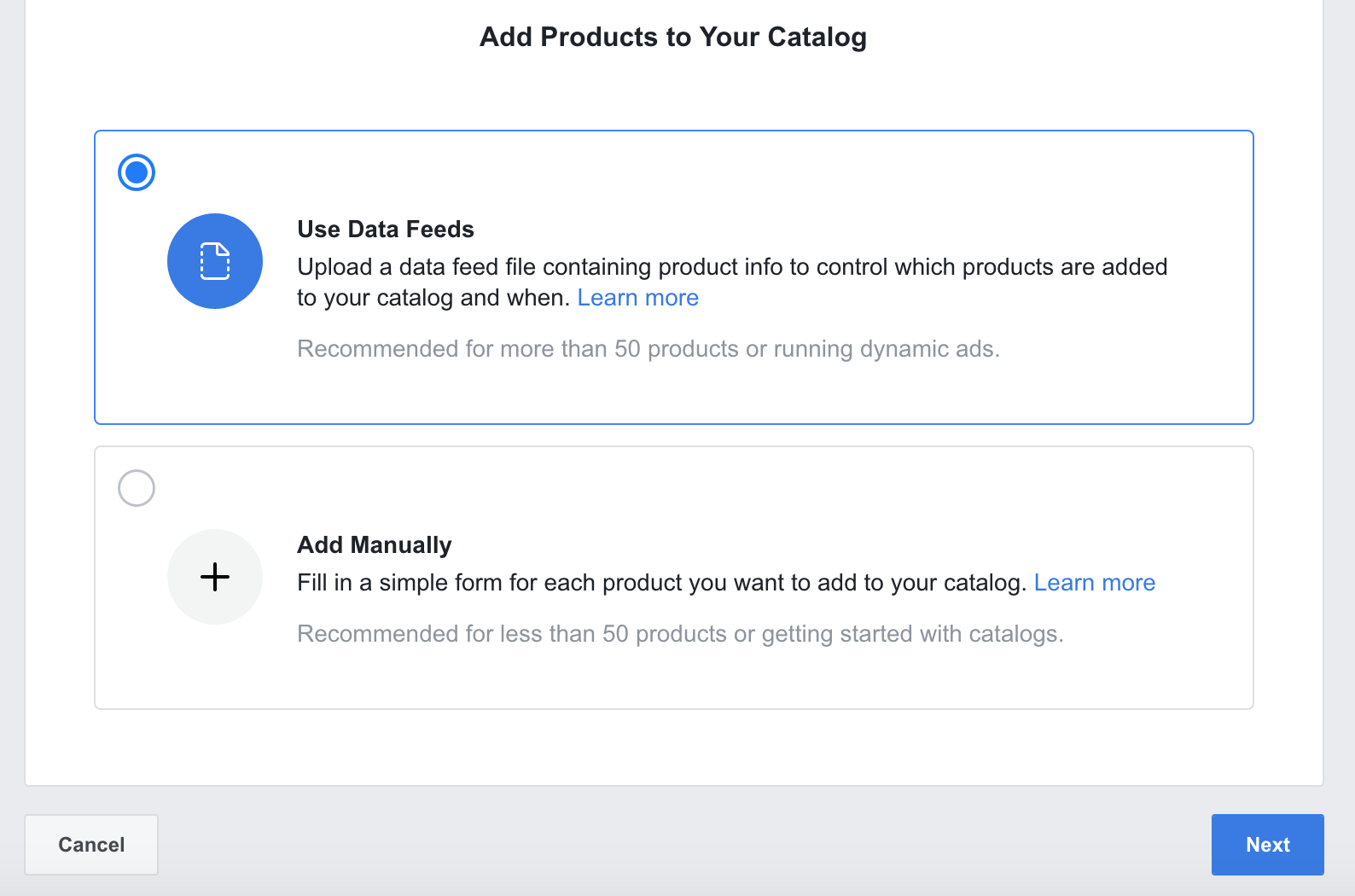Click 'Recommended for less than 50 products' note
The height and width of the screenshot is (896, 1355).
tap(680, 634)
